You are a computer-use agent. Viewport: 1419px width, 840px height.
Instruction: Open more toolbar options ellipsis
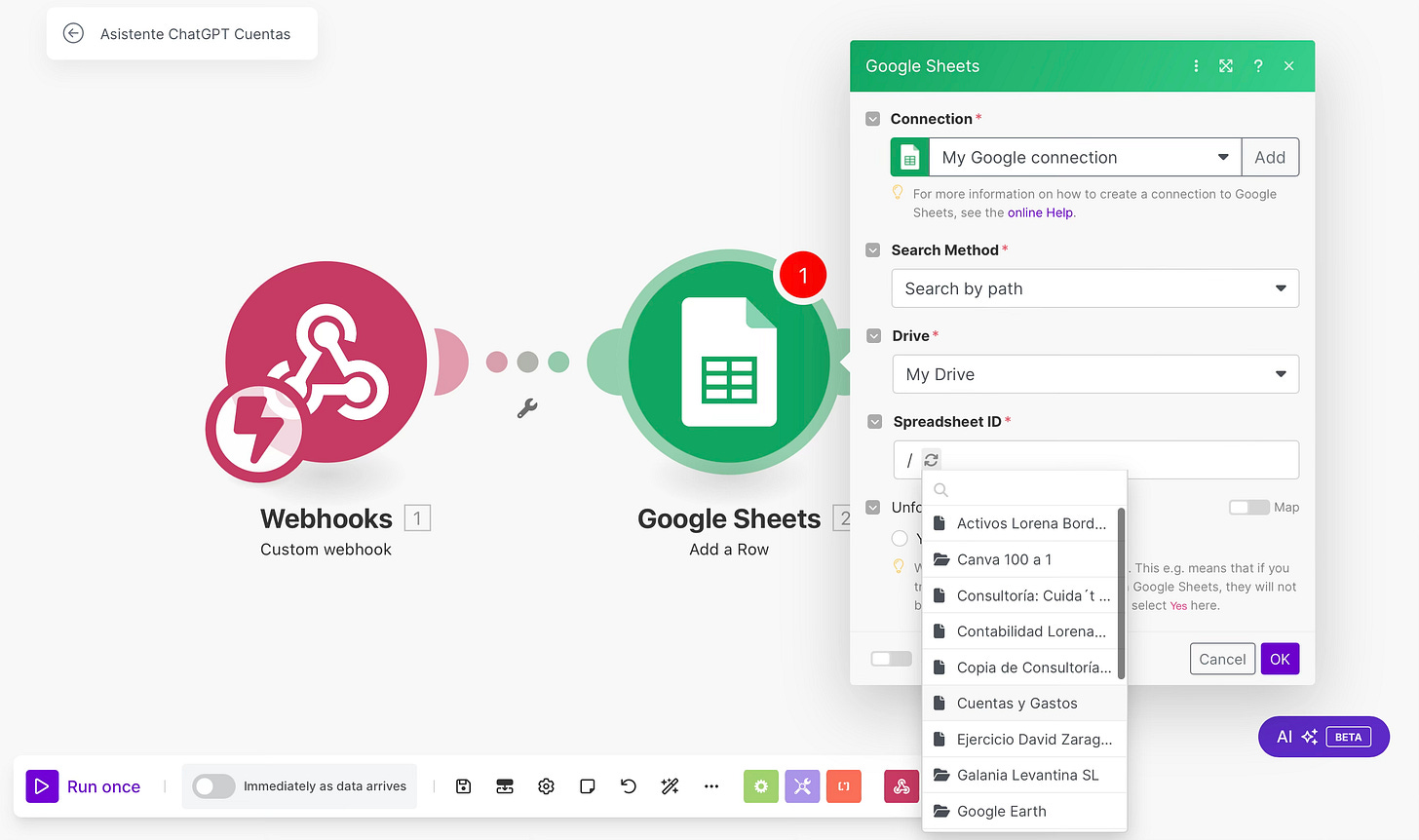pyautogui.click(x=711, y=786)
